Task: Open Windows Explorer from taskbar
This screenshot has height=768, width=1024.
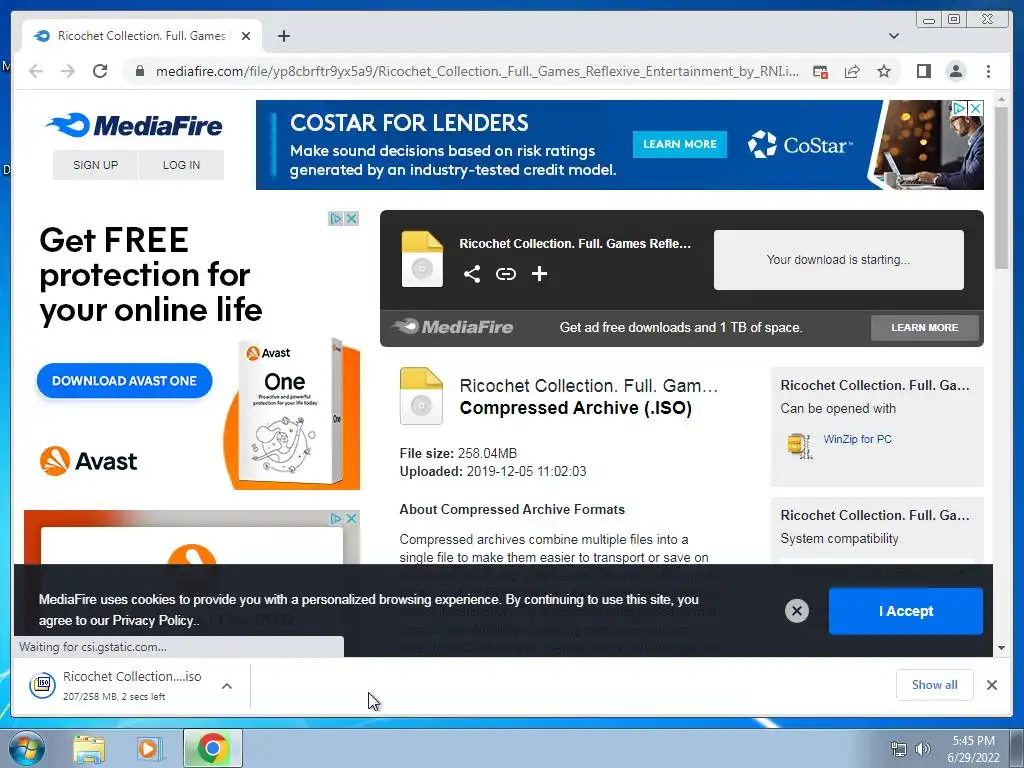Action: point(89,749)
